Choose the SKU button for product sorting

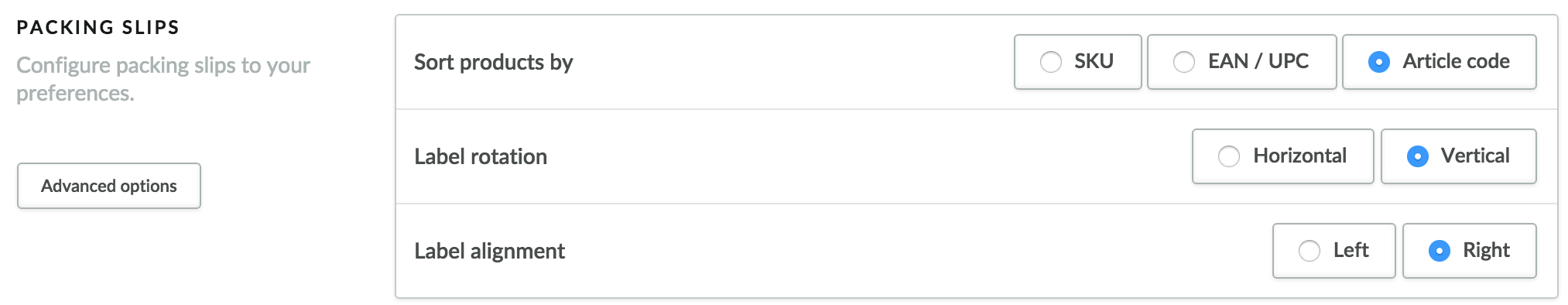pyautogui.click(x=1077, y=62)
